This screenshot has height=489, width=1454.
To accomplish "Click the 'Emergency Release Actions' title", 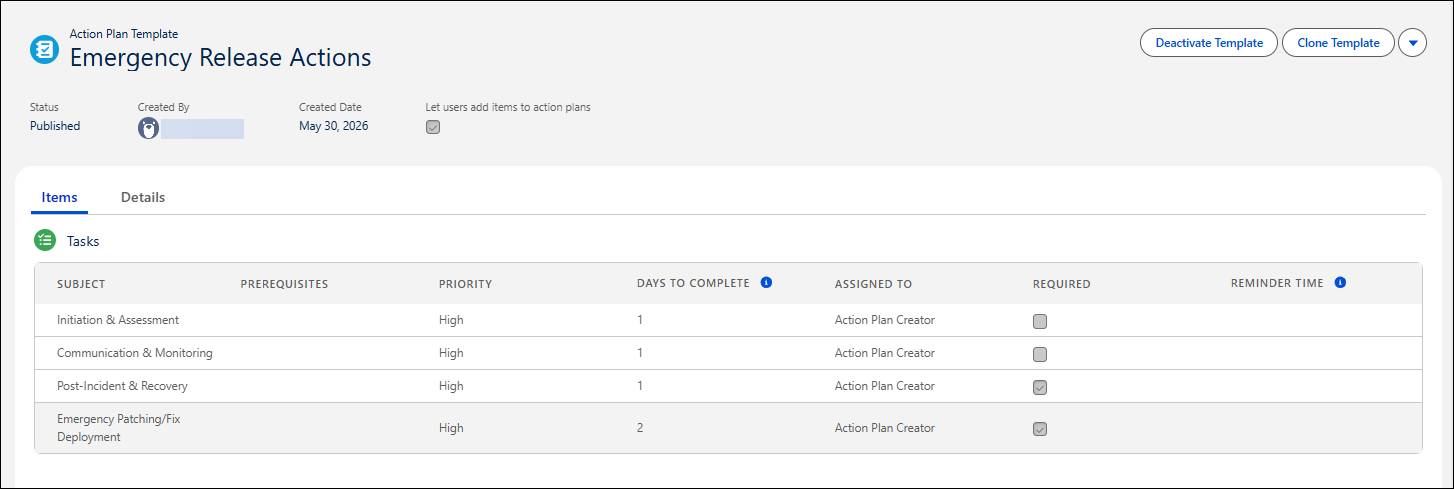I will click(220, 57).
